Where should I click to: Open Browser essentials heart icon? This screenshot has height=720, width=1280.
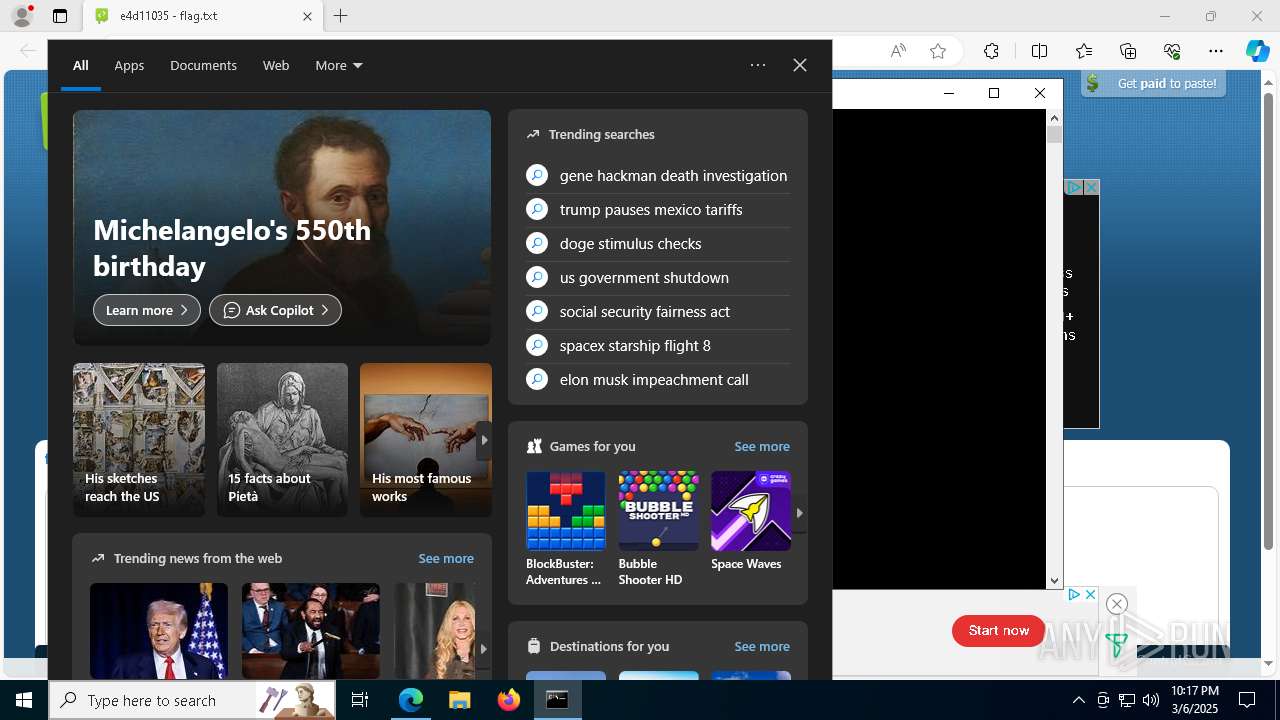coord(1172,51)
